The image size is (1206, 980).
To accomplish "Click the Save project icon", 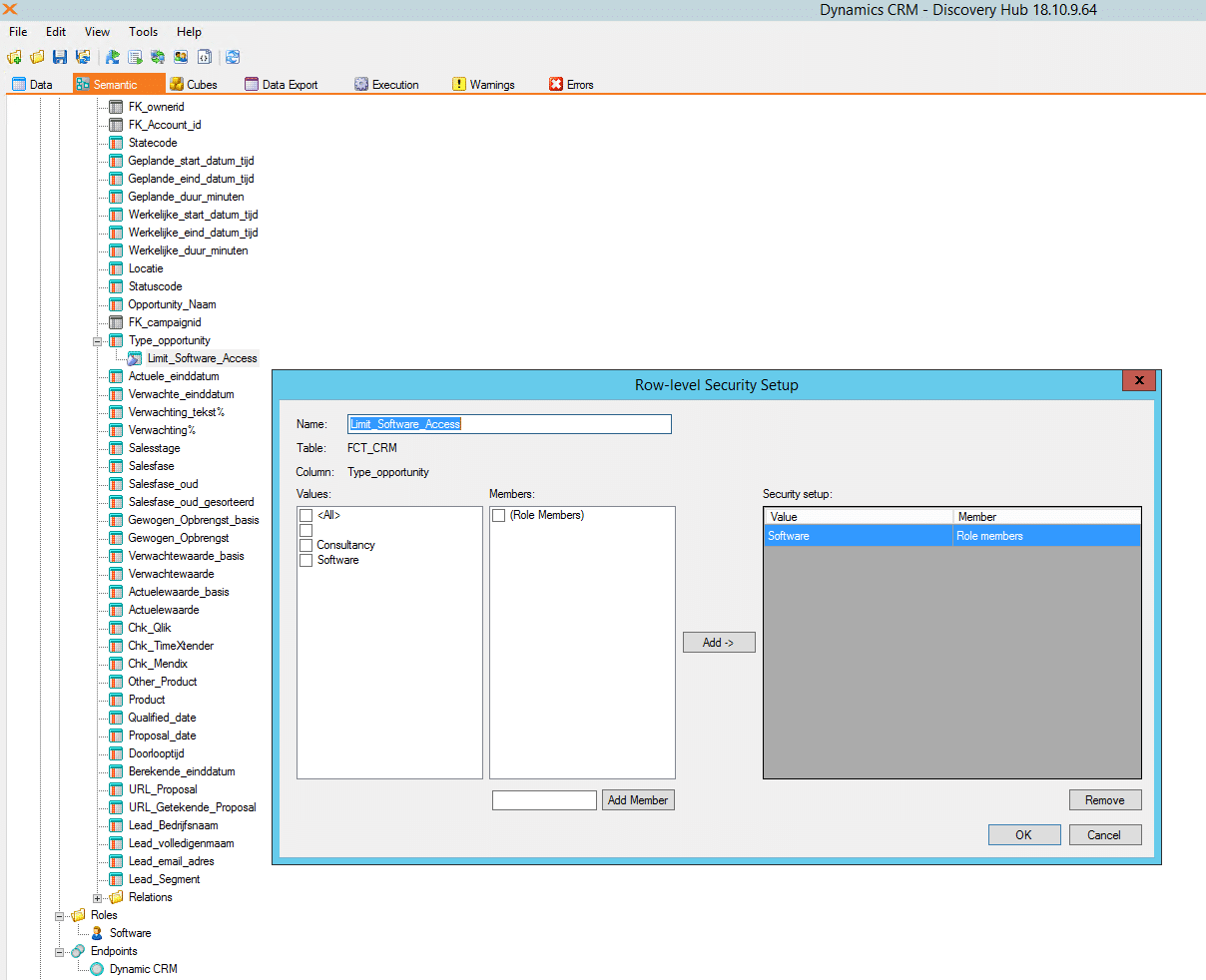I will click(x=59, y=57).
